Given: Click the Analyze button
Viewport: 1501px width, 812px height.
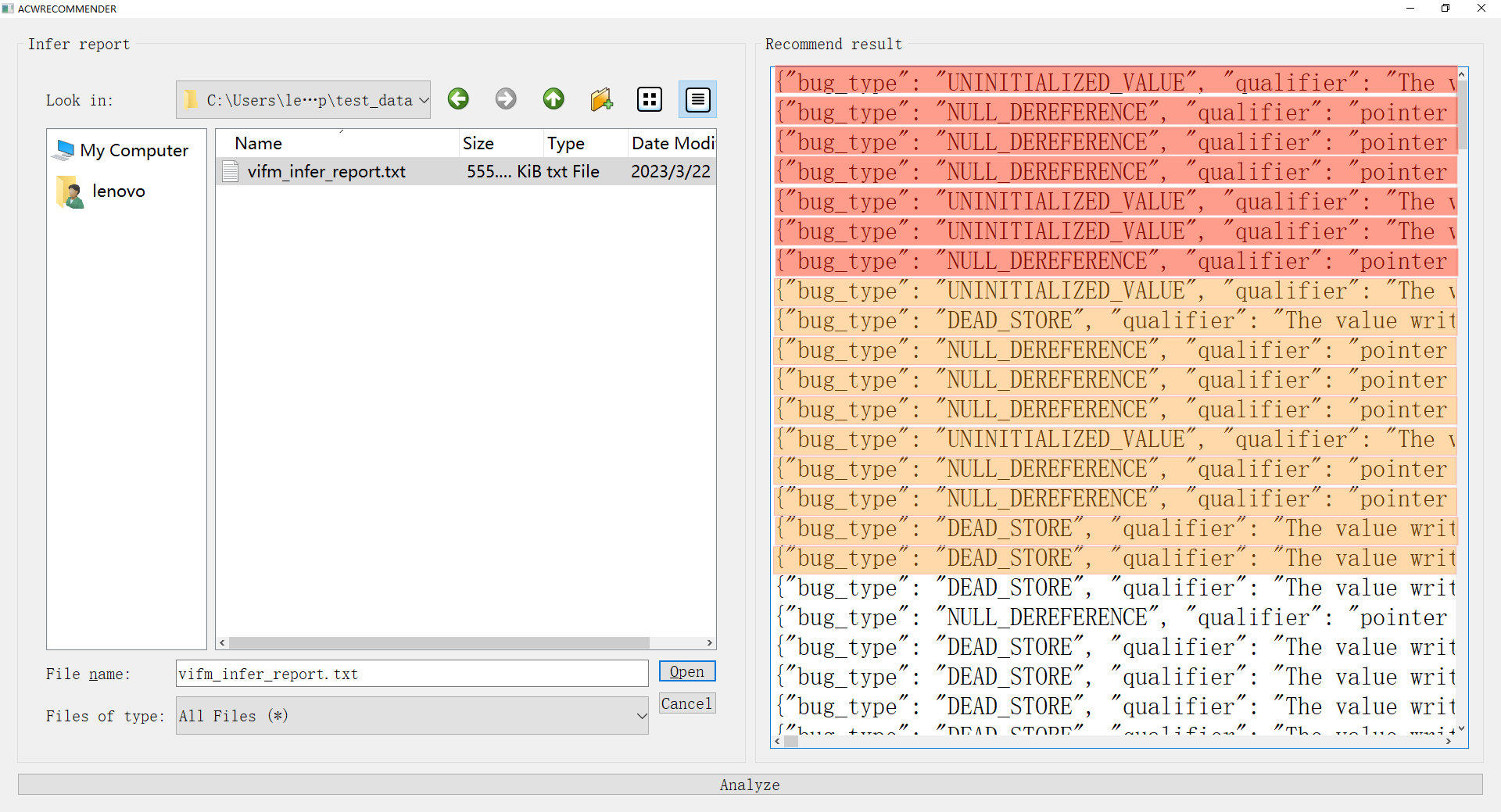Looking at the screenshot, I should pos(750,785).
